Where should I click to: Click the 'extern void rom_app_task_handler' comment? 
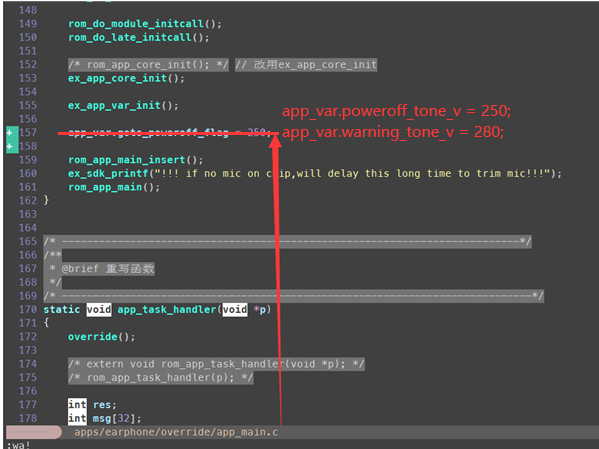(x=216, y=364)
